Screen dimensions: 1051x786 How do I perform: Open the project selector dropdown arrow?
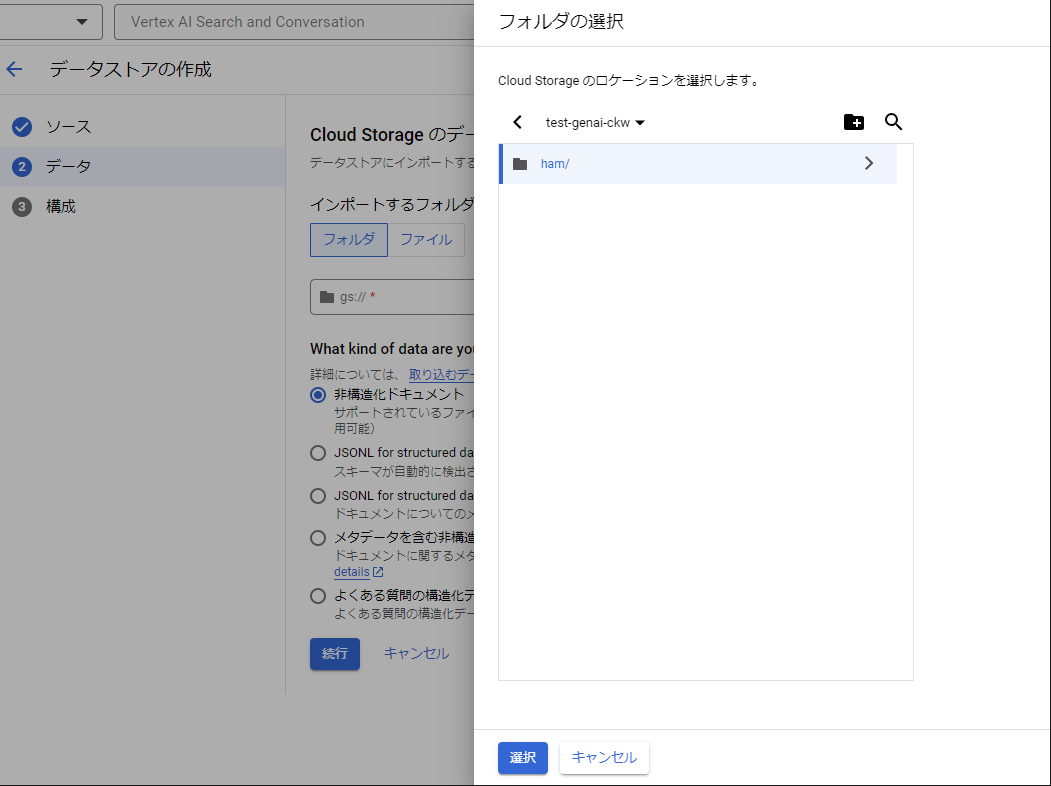[84, 21]
